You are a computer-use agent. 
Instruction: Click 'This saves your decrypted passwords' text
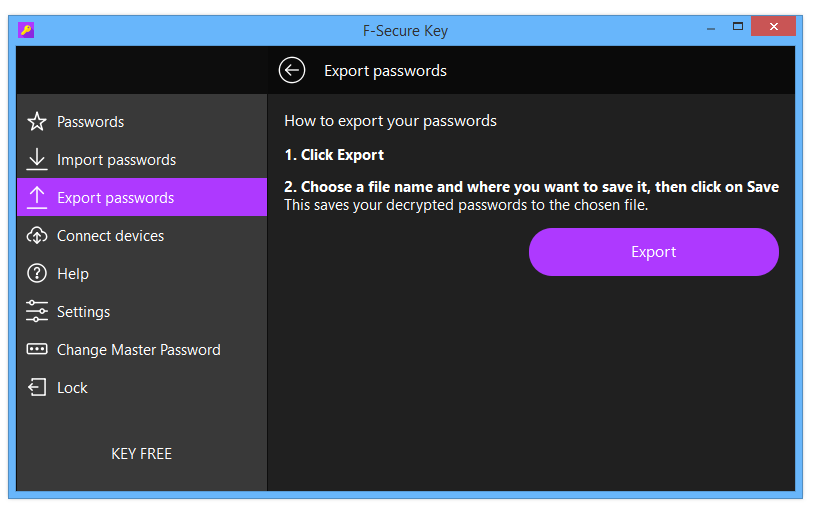point(466,205)
